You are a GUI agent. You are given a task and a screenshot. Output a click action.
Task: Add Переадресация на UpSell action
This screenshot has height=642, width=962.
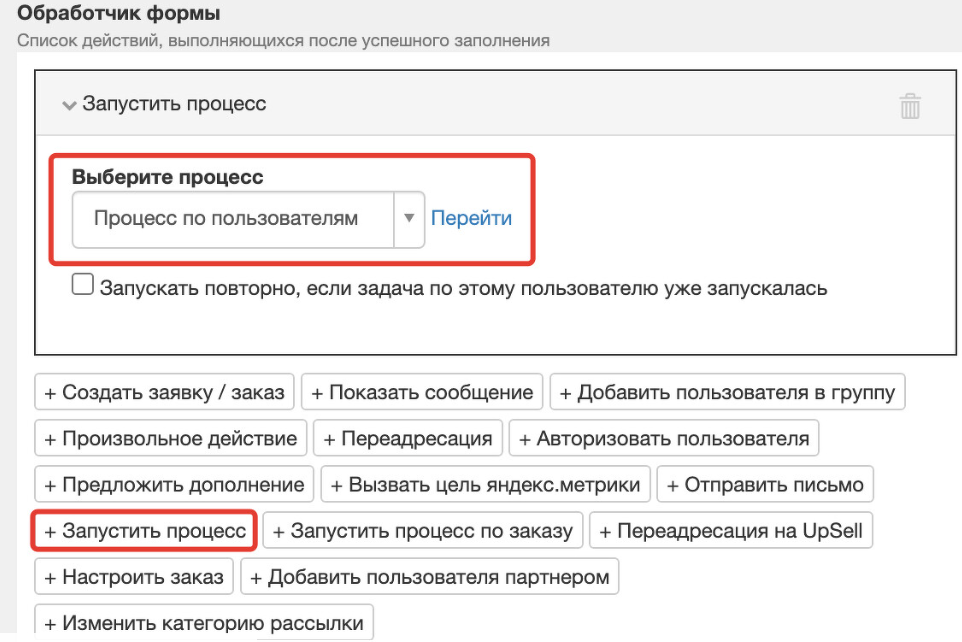click(731, 531)
